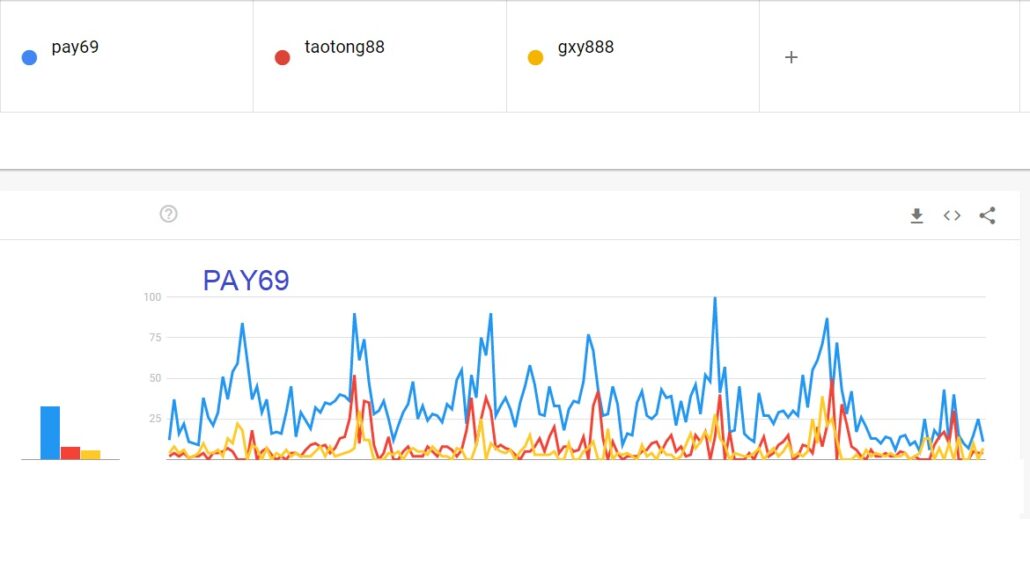The height and width of the screenshot is (570, 1030).
Task: Click the 100 y-axis label
Action: tap(152, 297)
